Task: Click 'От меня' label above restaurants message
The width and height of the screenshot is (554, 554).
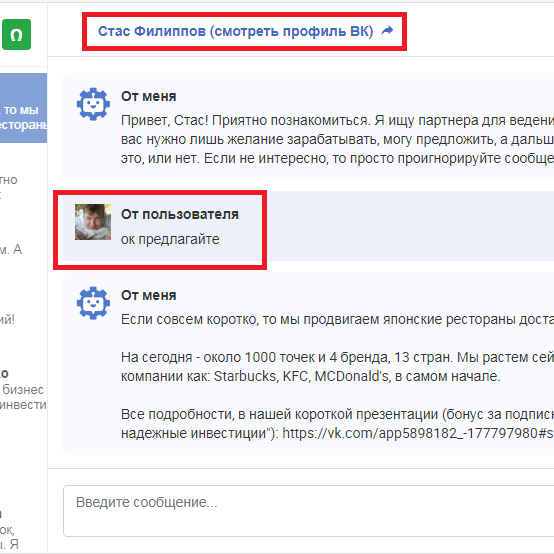Action: 148,295
